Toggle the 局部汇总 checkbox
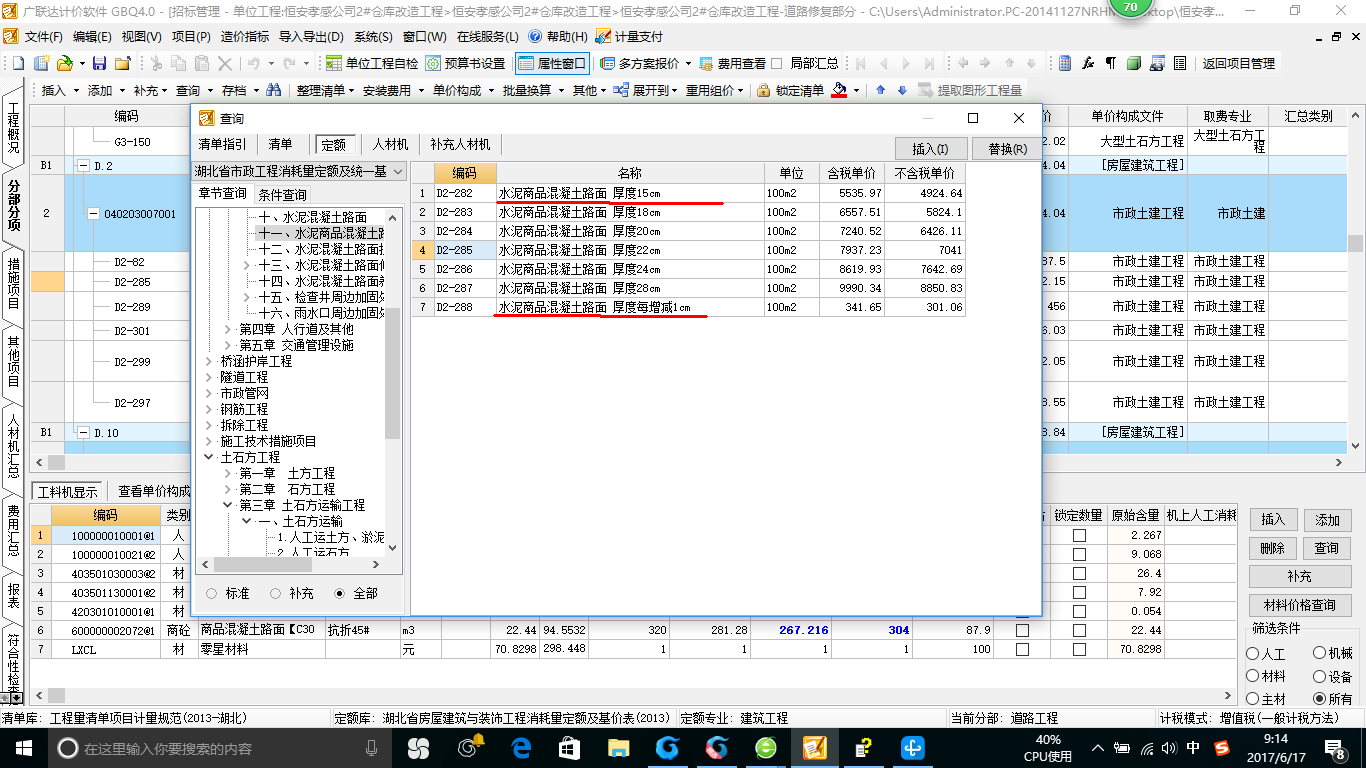Image resolution: width=1366 pixels, height=768 pixels. 776,63
